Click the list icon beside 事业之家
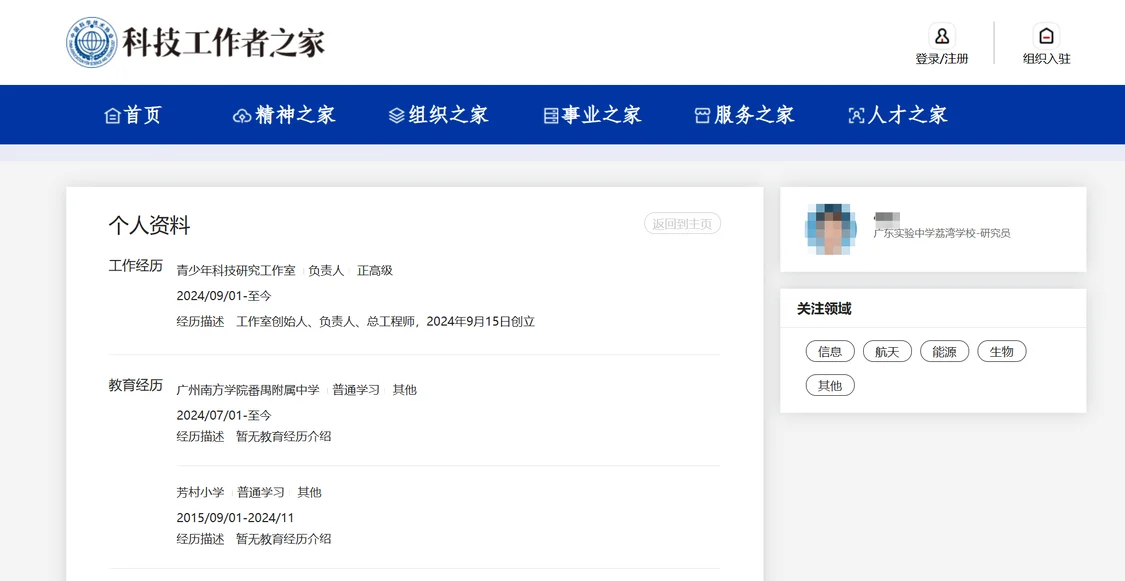The height and width of the screenshot is (581, 1125). [550, 115]
